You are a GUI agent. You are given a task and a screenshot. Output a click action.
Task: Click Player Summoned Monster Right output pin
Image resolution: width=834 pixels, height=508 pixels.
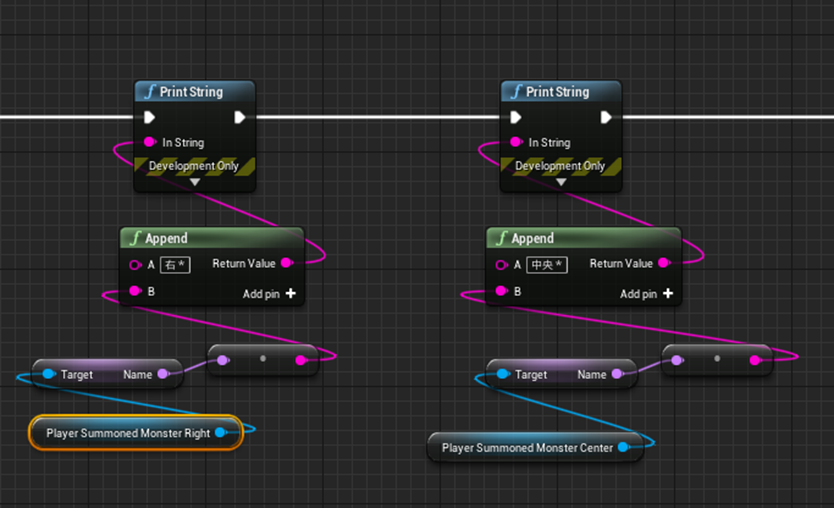221,433
